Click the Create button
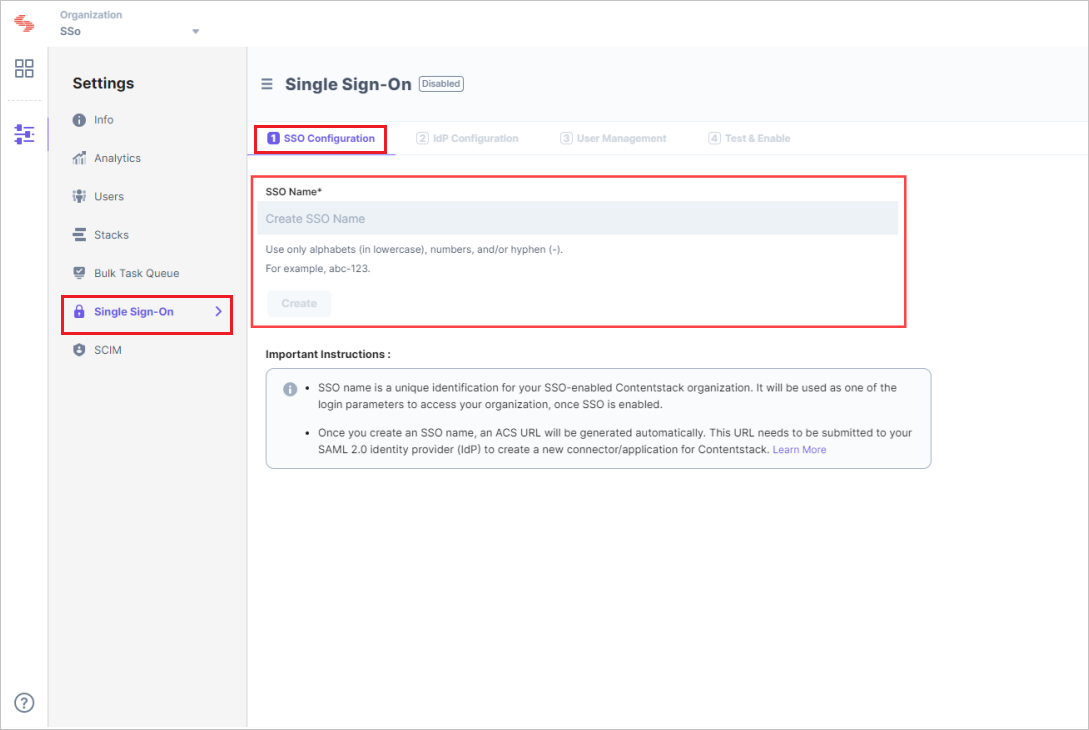 [x=299, y=303]
